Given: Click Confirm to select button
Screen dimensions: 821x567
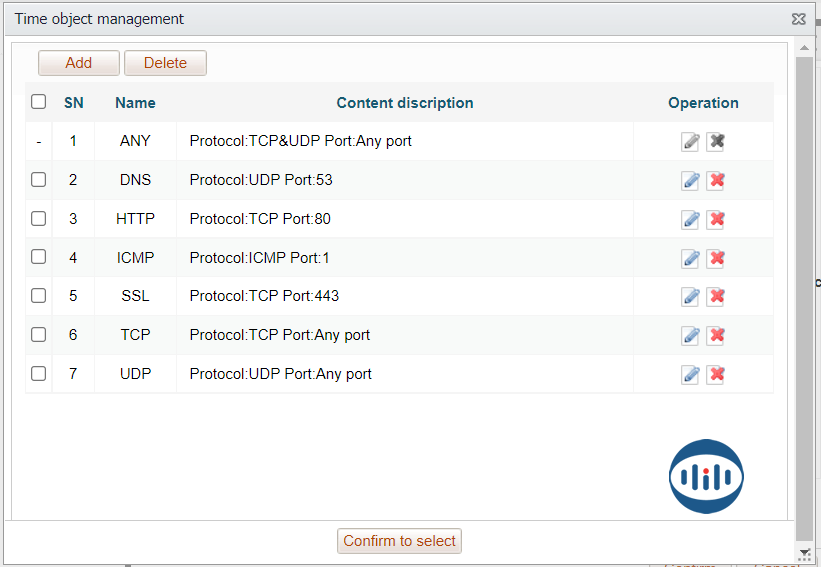Looking at the screenshot, I should coord(399,541).
